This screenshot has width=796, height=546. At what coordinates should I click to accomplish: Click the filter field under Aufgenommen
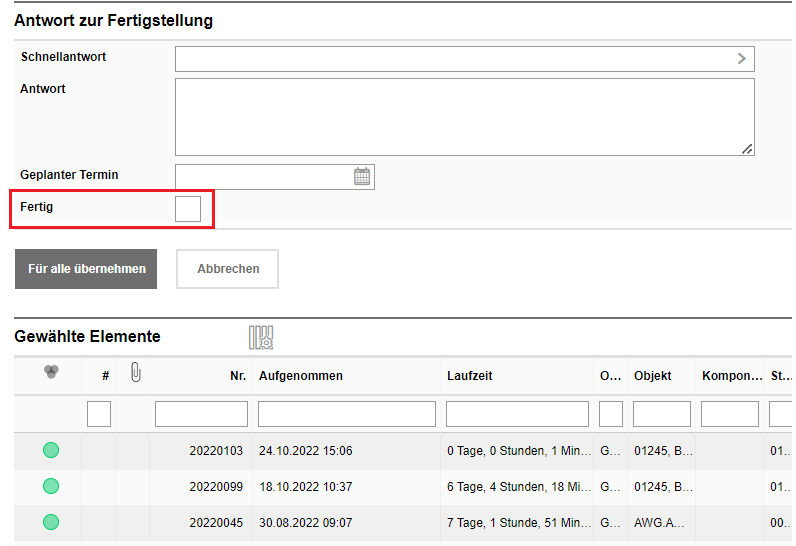tap(347, 414)
